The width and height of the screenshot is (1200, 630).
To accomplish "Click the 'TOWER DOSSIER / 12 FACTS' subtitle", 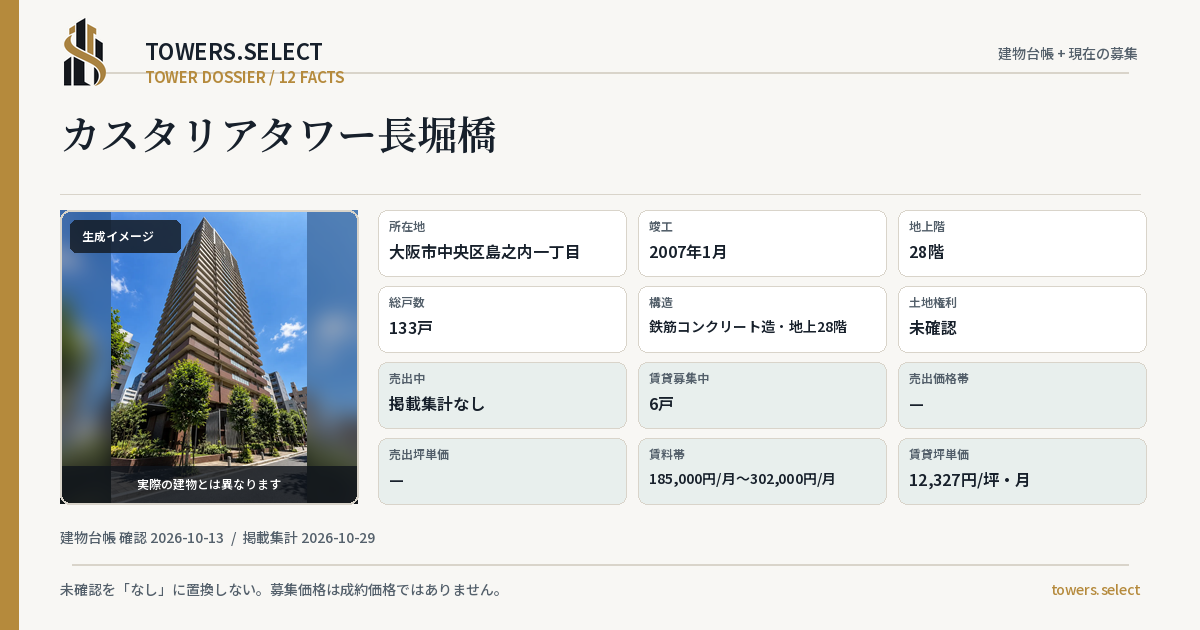I will [x=245, y=77].
